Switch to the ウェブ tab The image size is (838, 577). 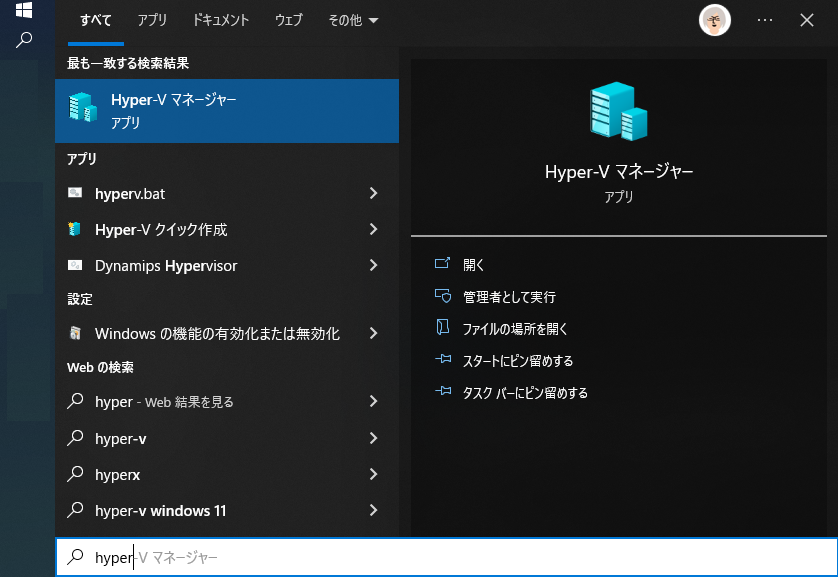pyautogui.click(x=289, y=20)
